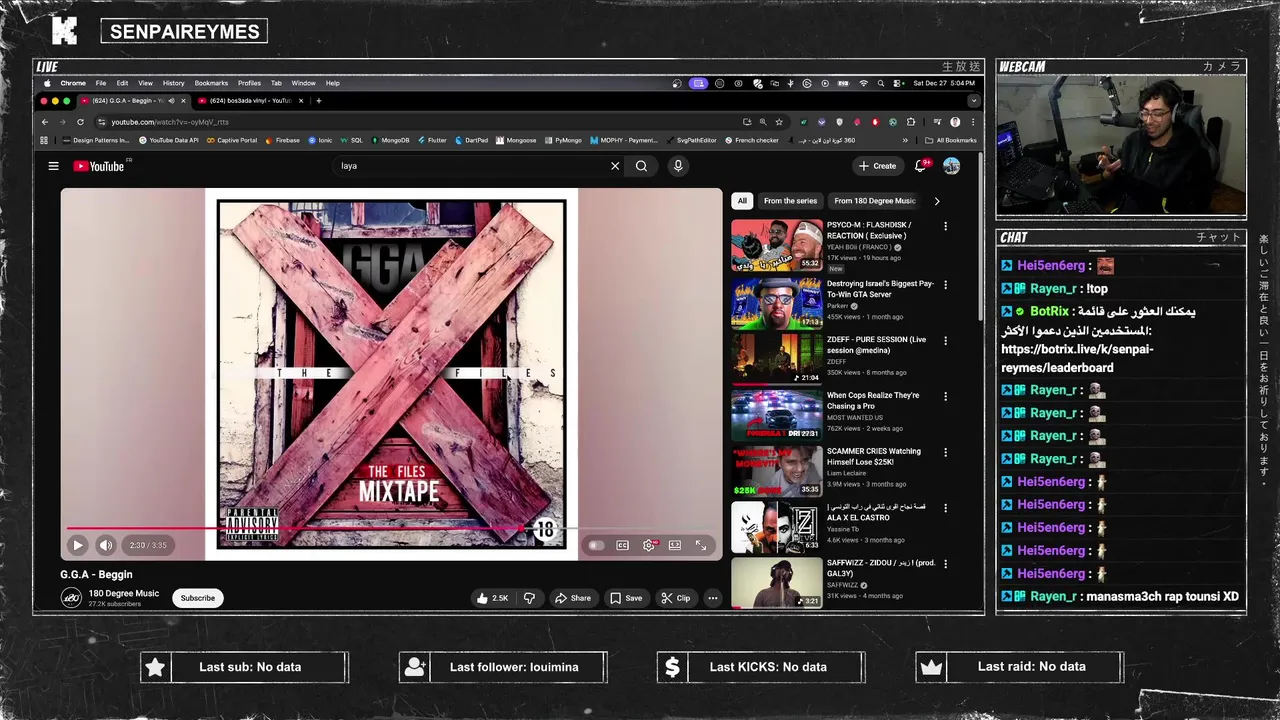Select the All filter chip
Viewport: 1280px width, 720px height.
[742, 201]
